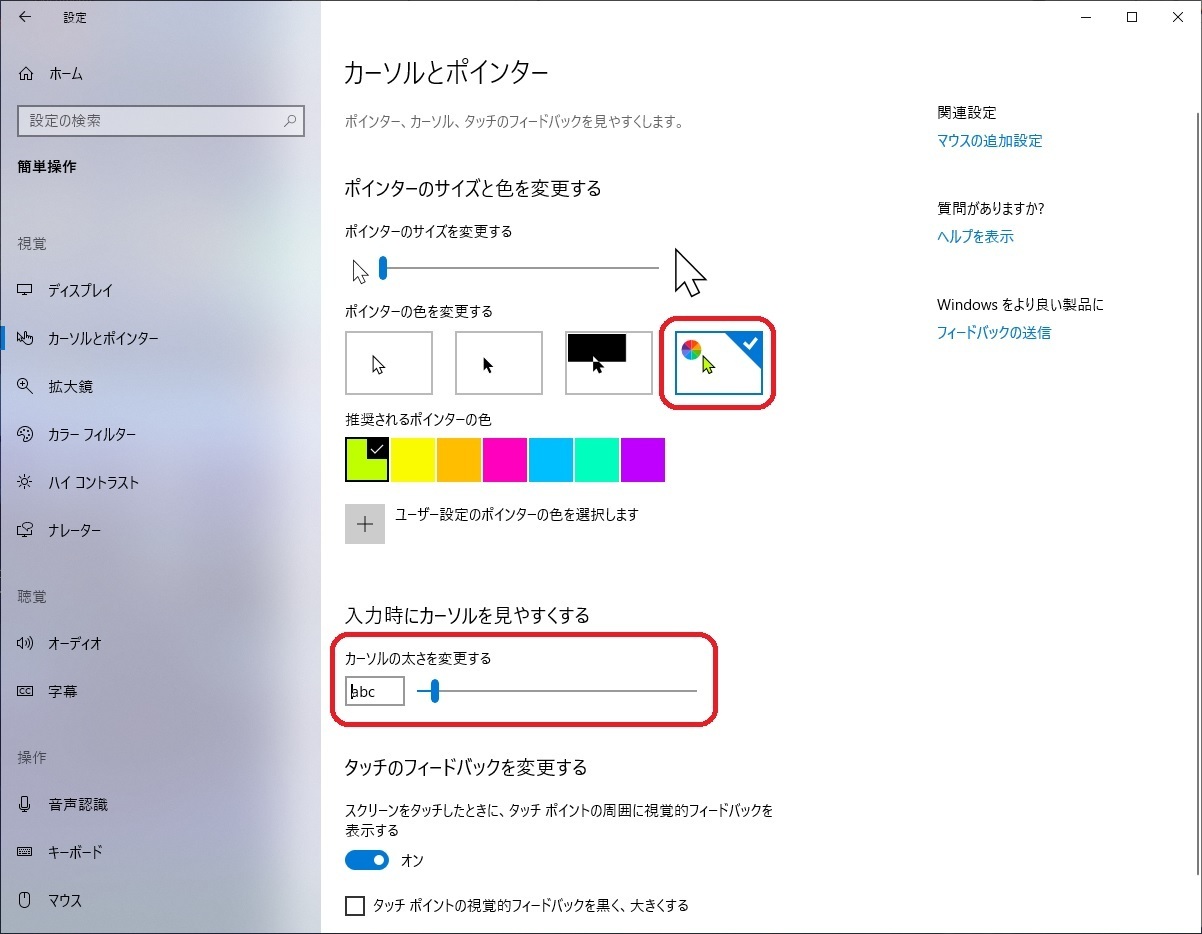Open ホーム from the sidebar
The image size is (1202, 934).
pos(65,74)
